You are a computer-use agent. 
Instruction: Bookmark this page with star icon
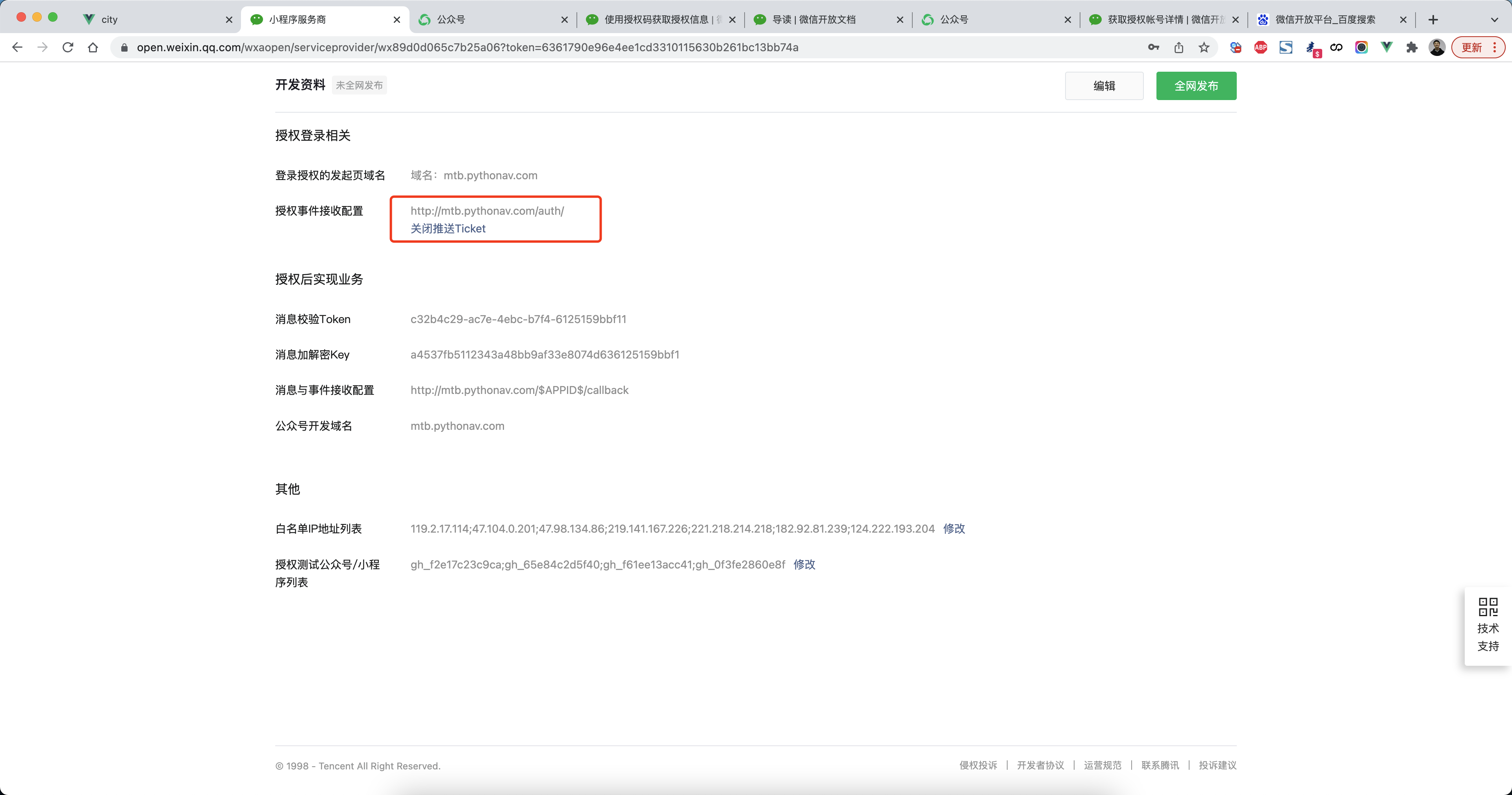[1204, 48]
